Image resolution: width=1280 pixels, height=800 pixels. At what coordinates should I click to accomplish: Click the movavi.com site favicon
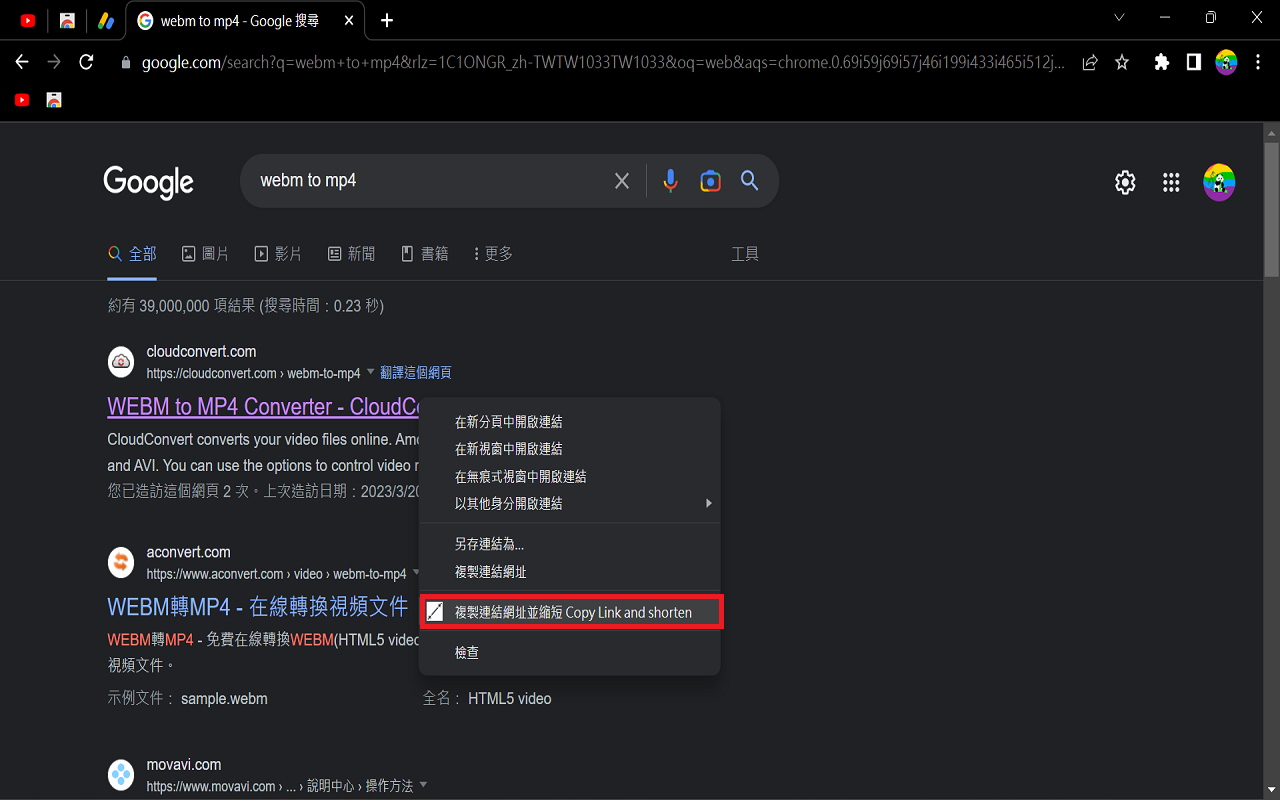coord(121,774)
